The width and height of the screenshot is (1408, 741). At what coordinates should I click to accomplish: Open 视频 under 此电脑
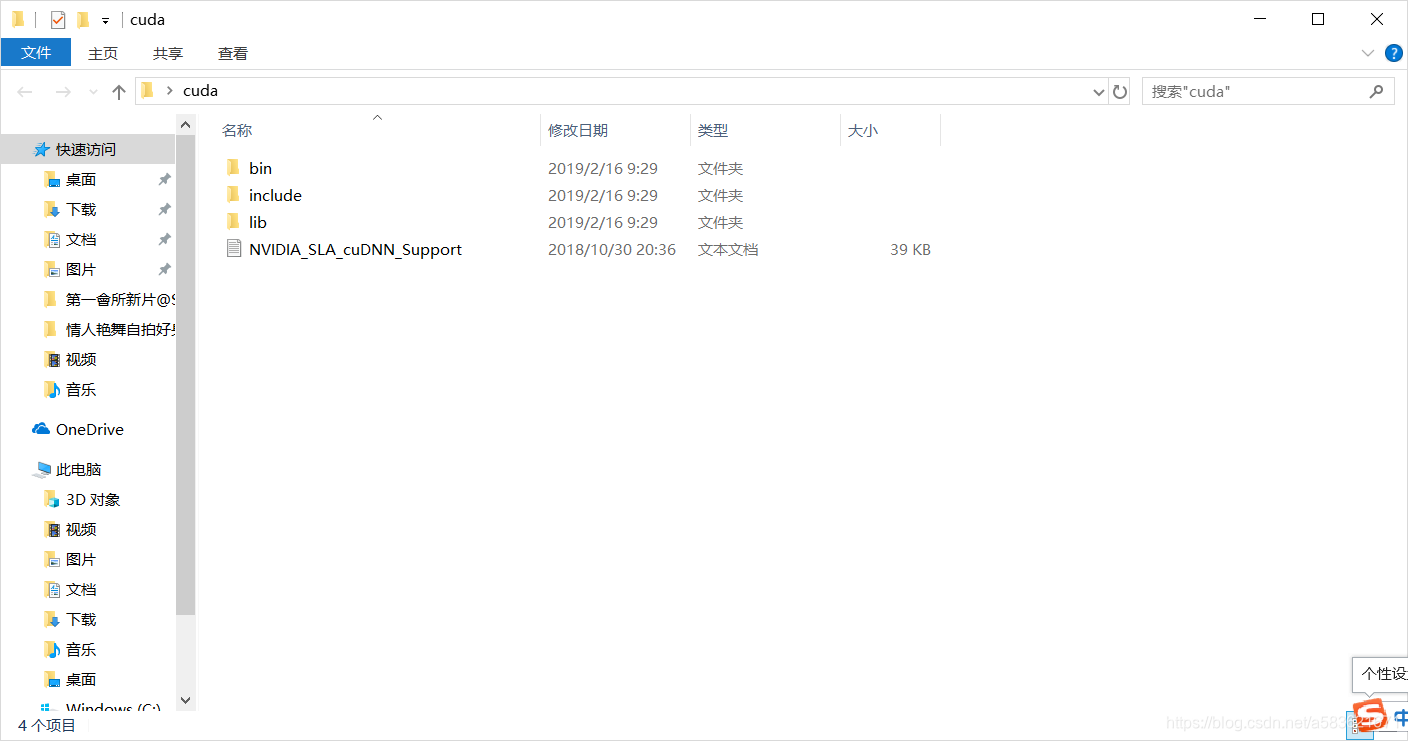tap(81, 529)
